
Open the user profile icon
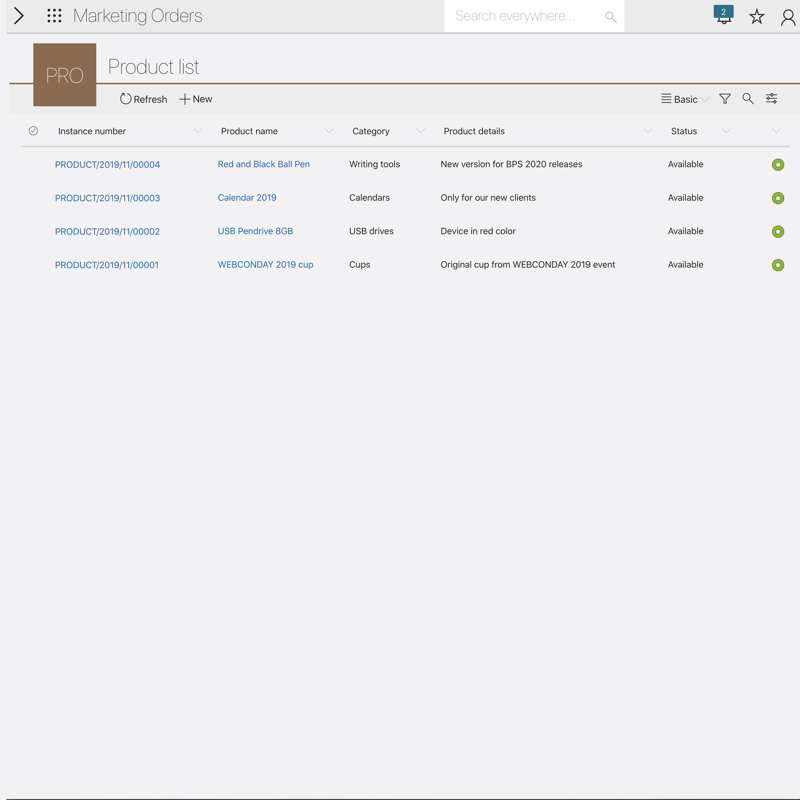pos(788,17)
